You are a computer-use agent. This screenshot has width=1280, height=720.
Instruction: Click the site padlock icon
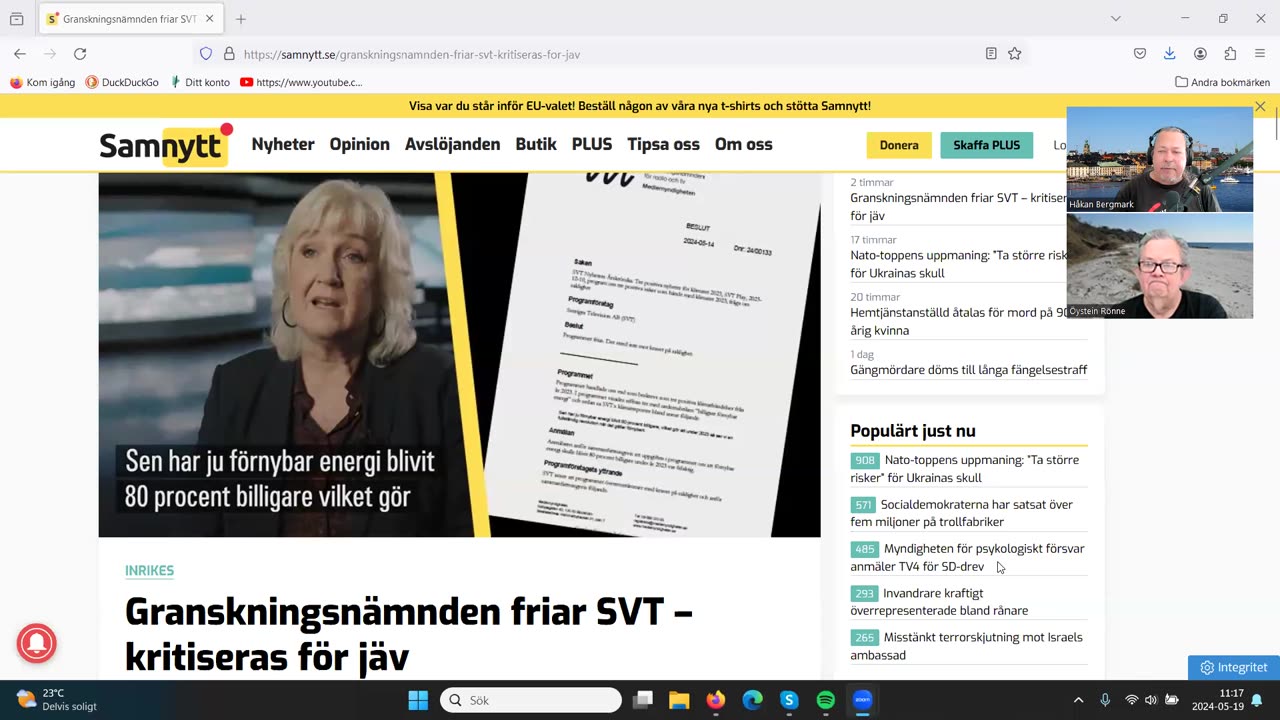[x=229, y=54]
